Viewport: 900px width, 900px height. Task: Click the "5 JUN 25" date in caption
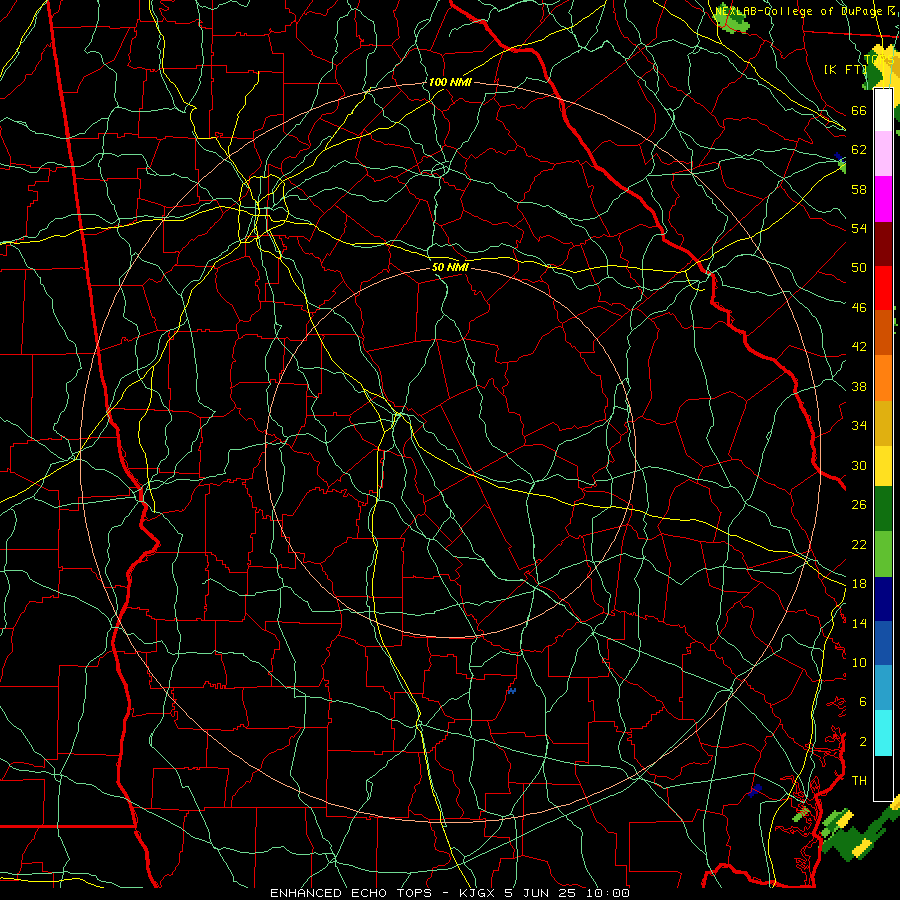[x=542, y=893]
